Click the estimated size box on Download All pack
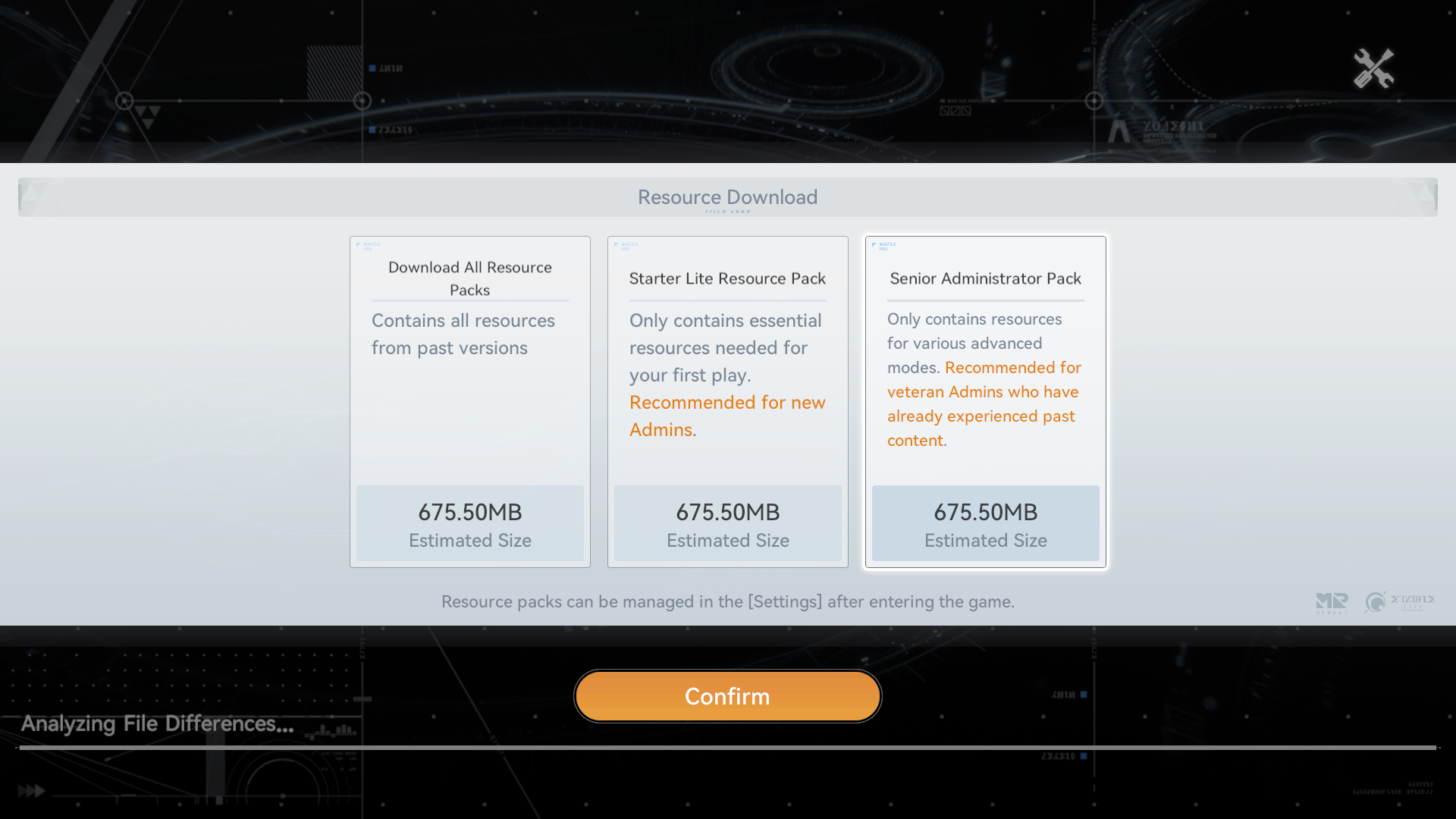Viewport: 1456px width, 819px height. point(469,524)
